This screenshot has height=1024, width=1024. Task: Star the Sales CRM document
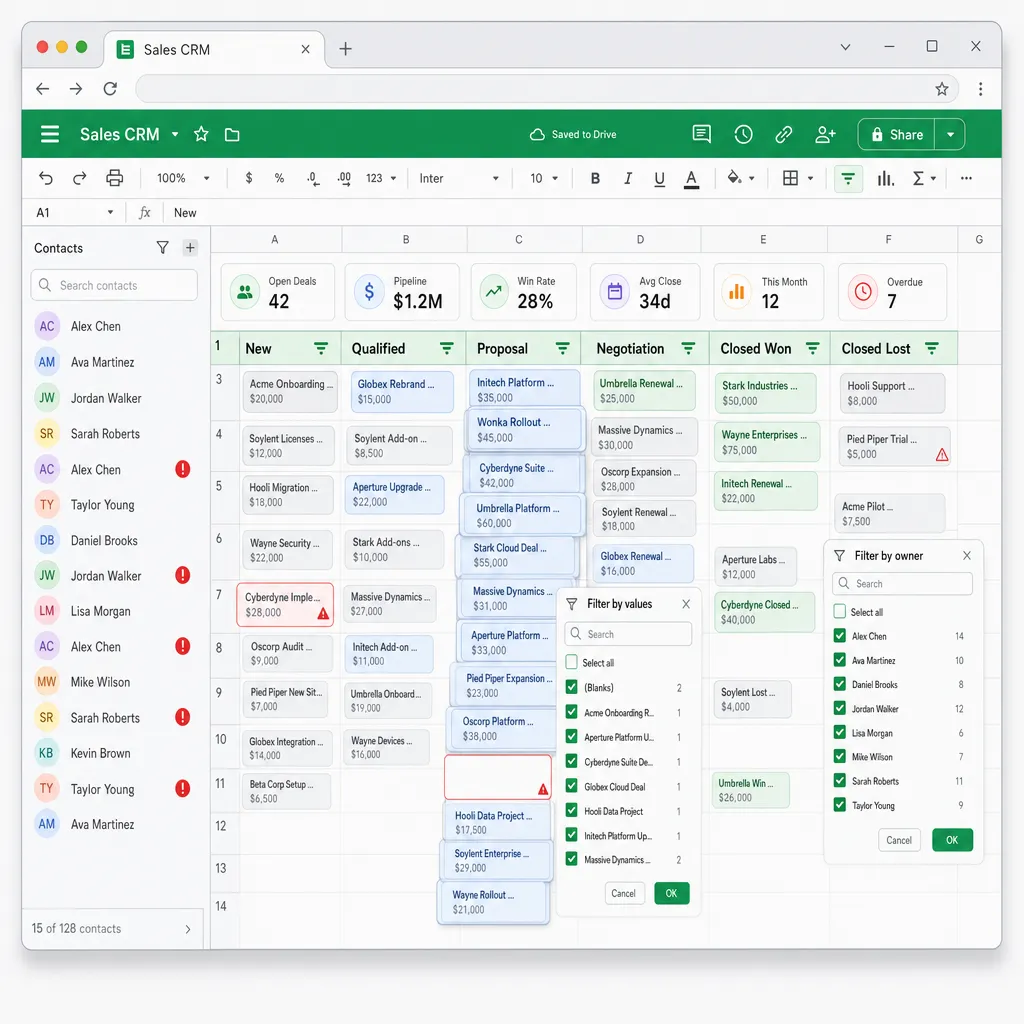pos(201,135)
